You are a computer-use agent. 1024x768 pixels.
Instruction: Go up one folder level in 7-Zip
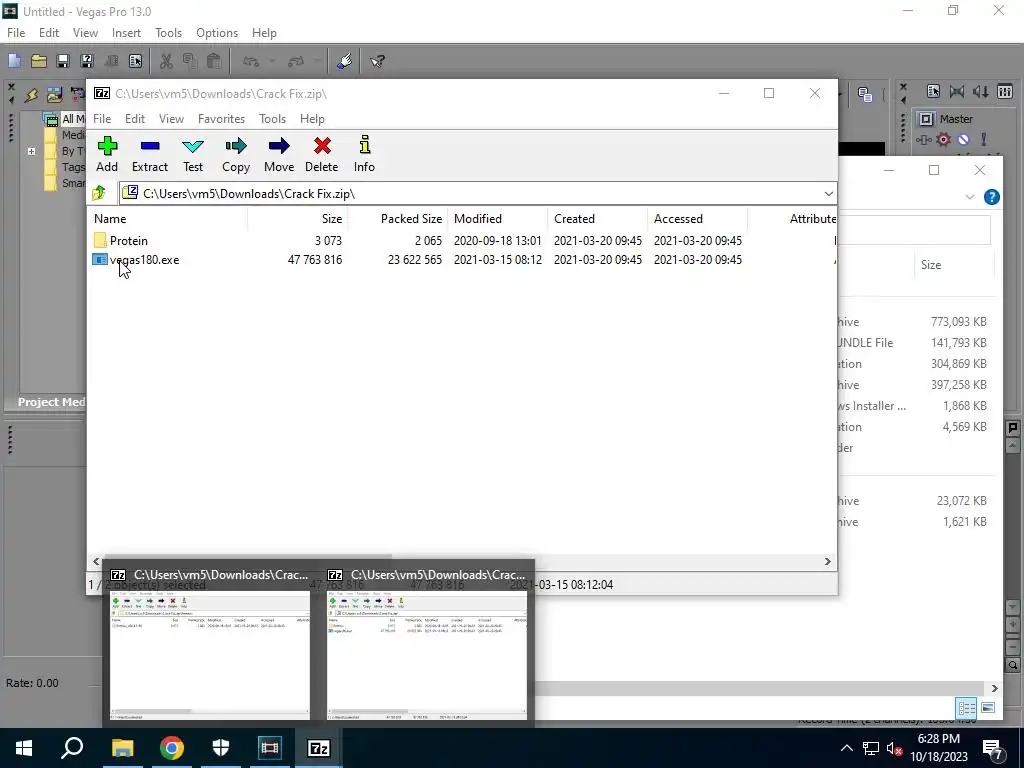point(99,193)
